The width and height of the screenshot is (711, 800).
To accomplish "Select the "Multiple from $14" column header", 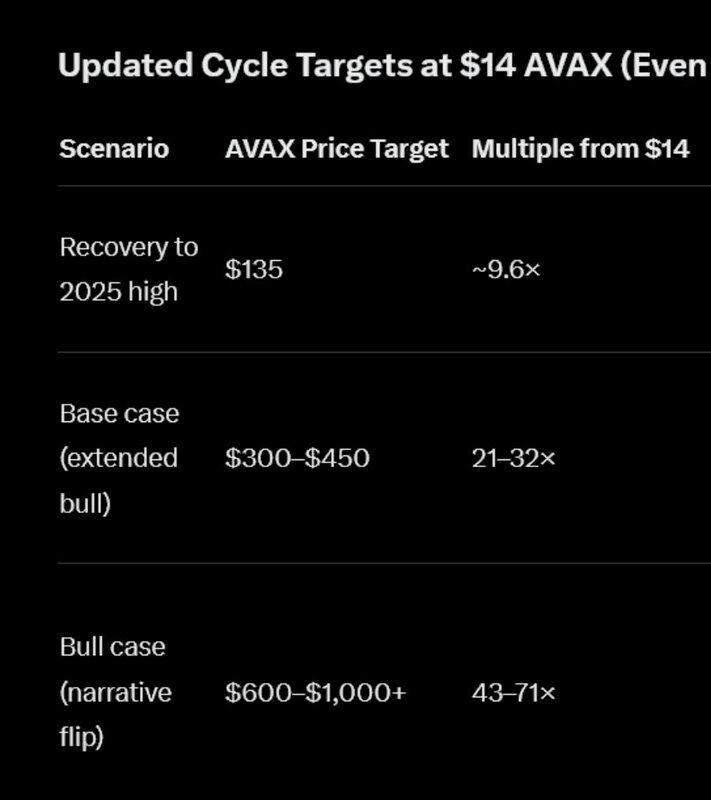I will (x=580, y=149).
